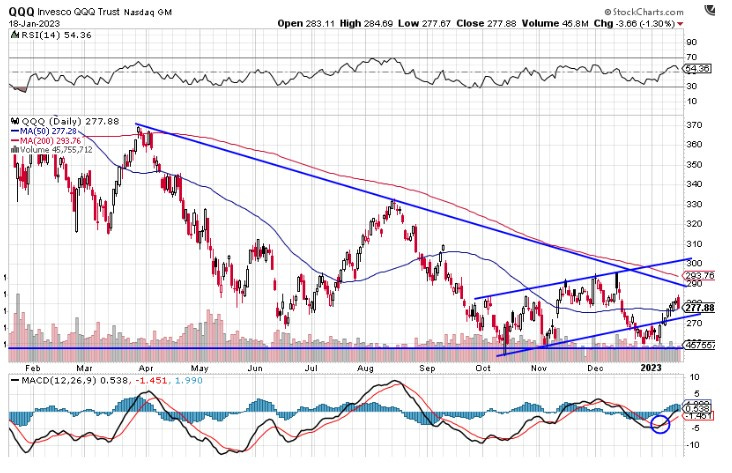Viewport: 732px width, 473px height.
Task: Click the Oct month label on time axis
Action: click(x=483, y=368)
